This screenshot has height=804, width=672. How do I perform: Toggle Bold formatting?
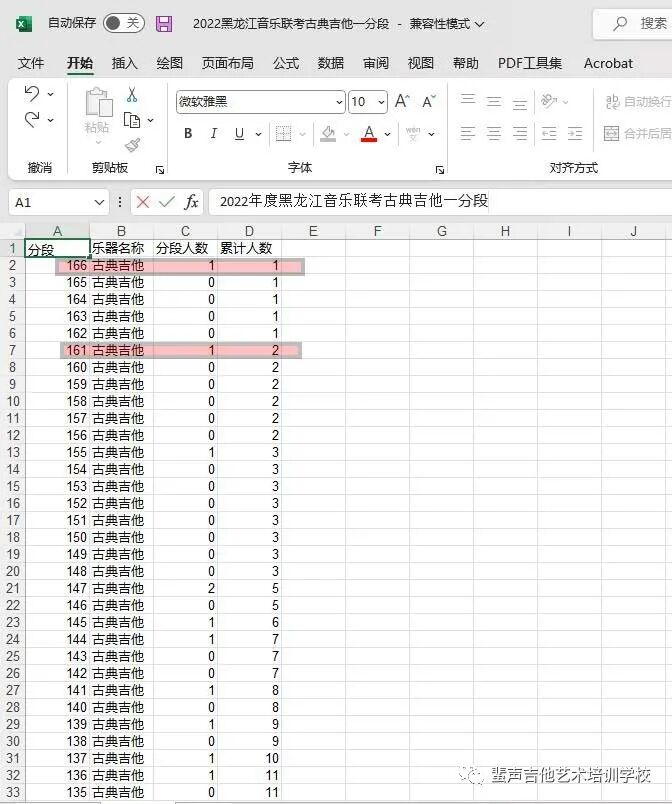tap(188, 133)
